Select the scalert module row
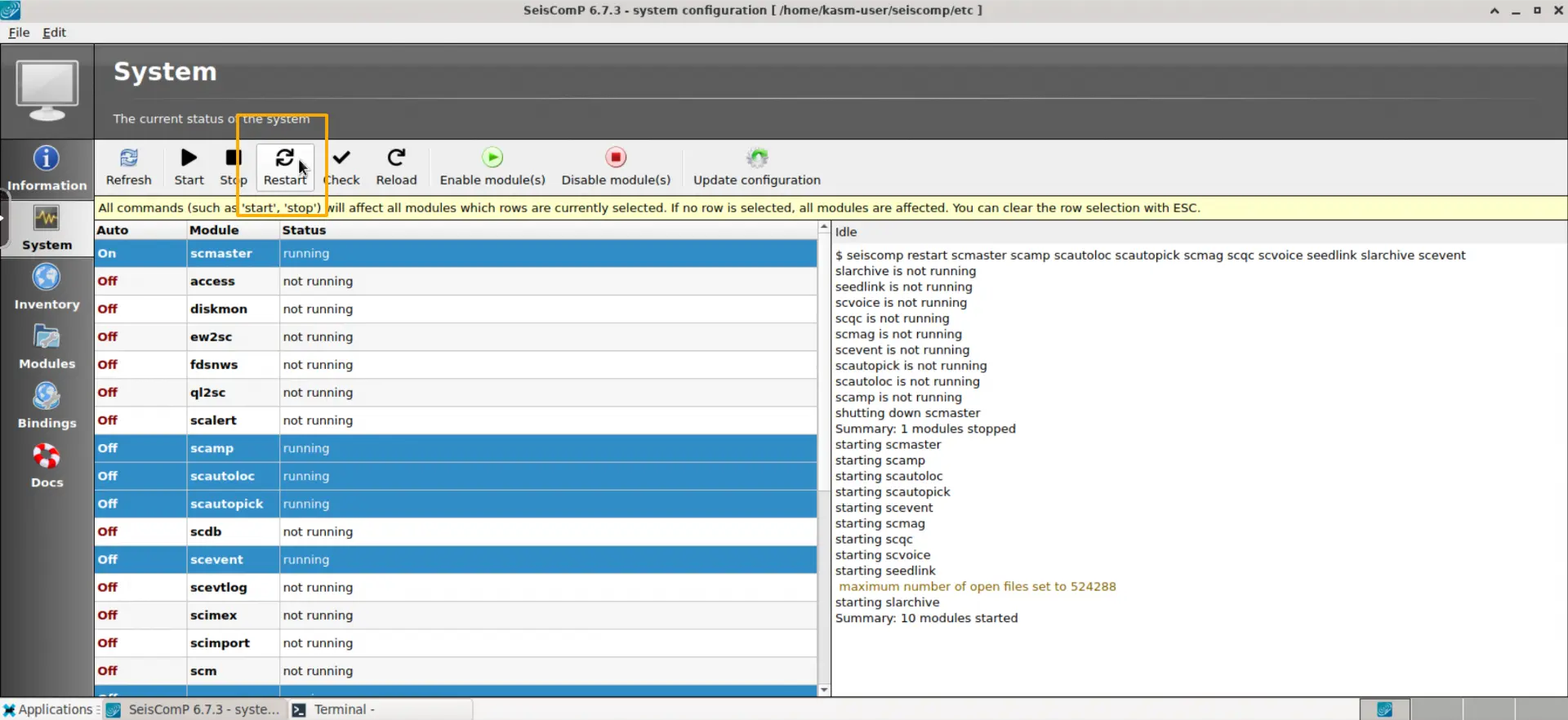This screenshot has height=720, width=1568. (456, 420)
